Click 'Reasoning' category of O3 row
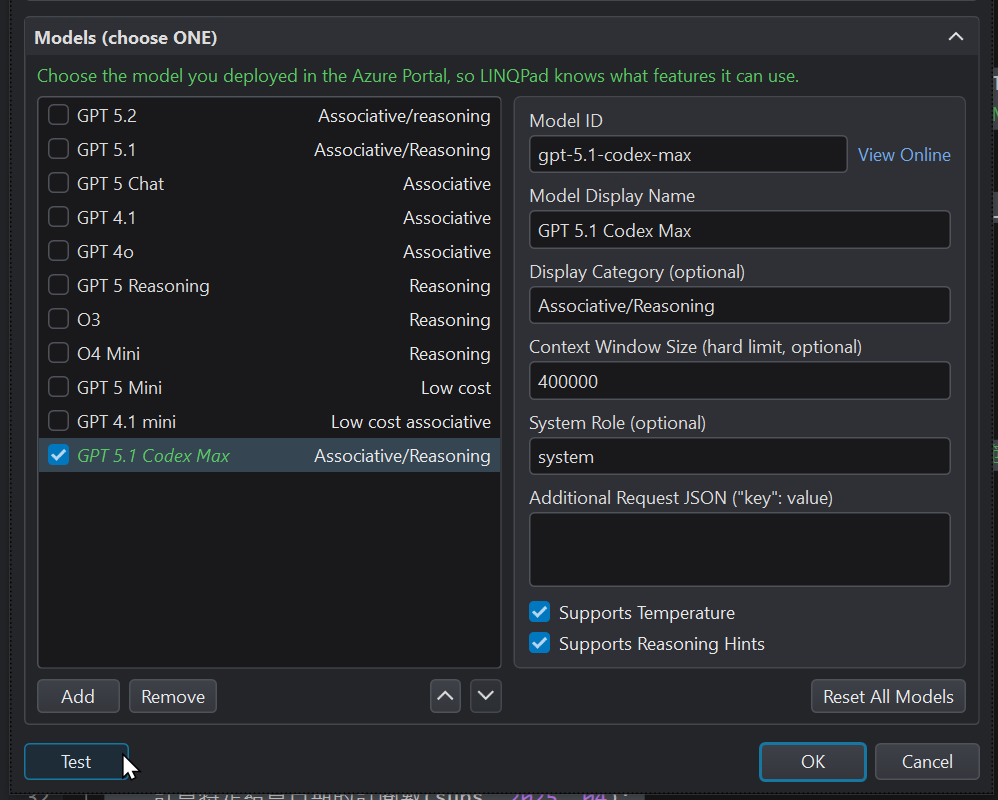Viewport: 998px width, 800px height. [x=449, y=319]
